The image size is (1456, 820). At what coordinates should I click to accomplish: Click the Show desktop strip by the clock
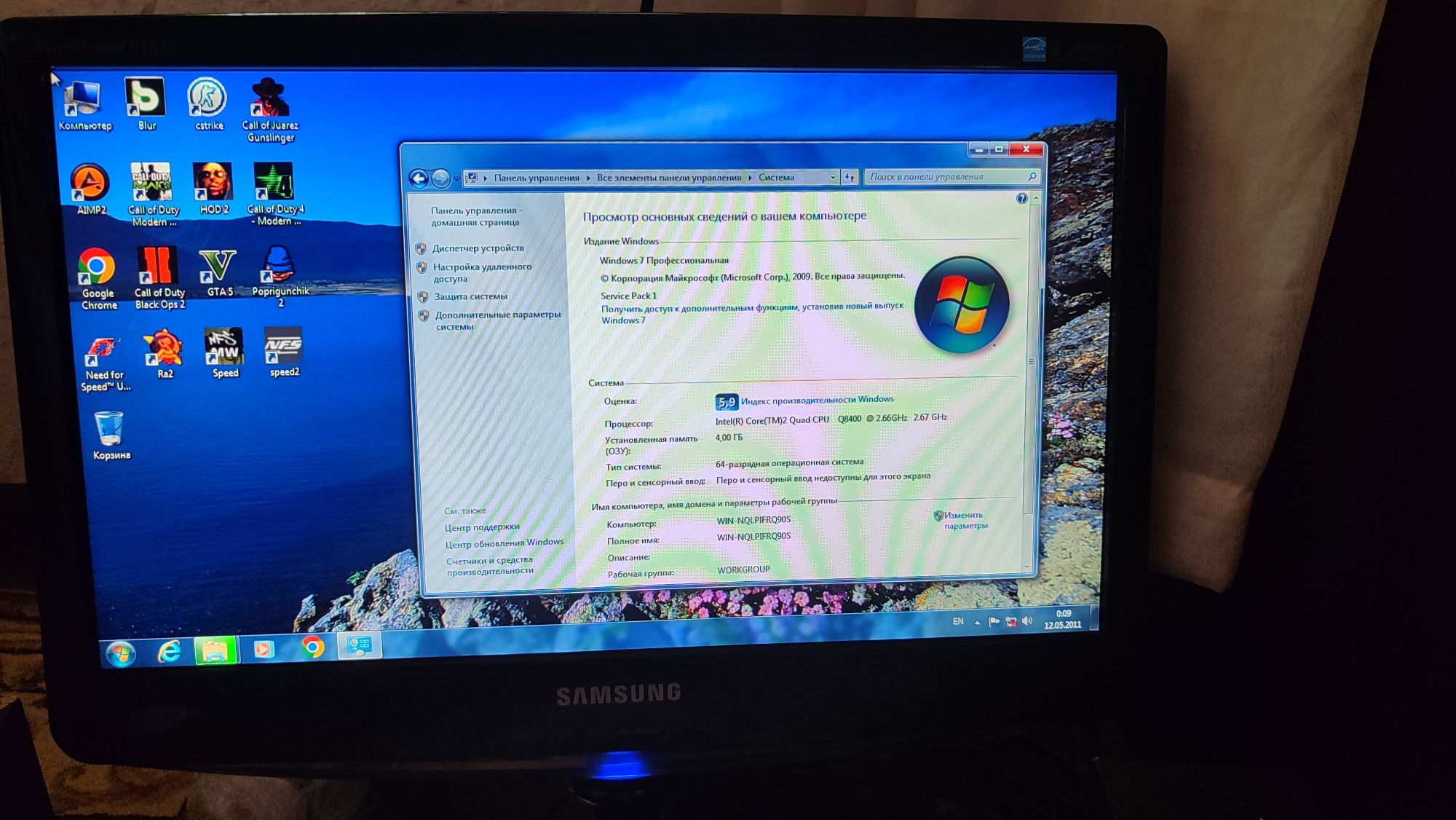[x=1093, y=617]
